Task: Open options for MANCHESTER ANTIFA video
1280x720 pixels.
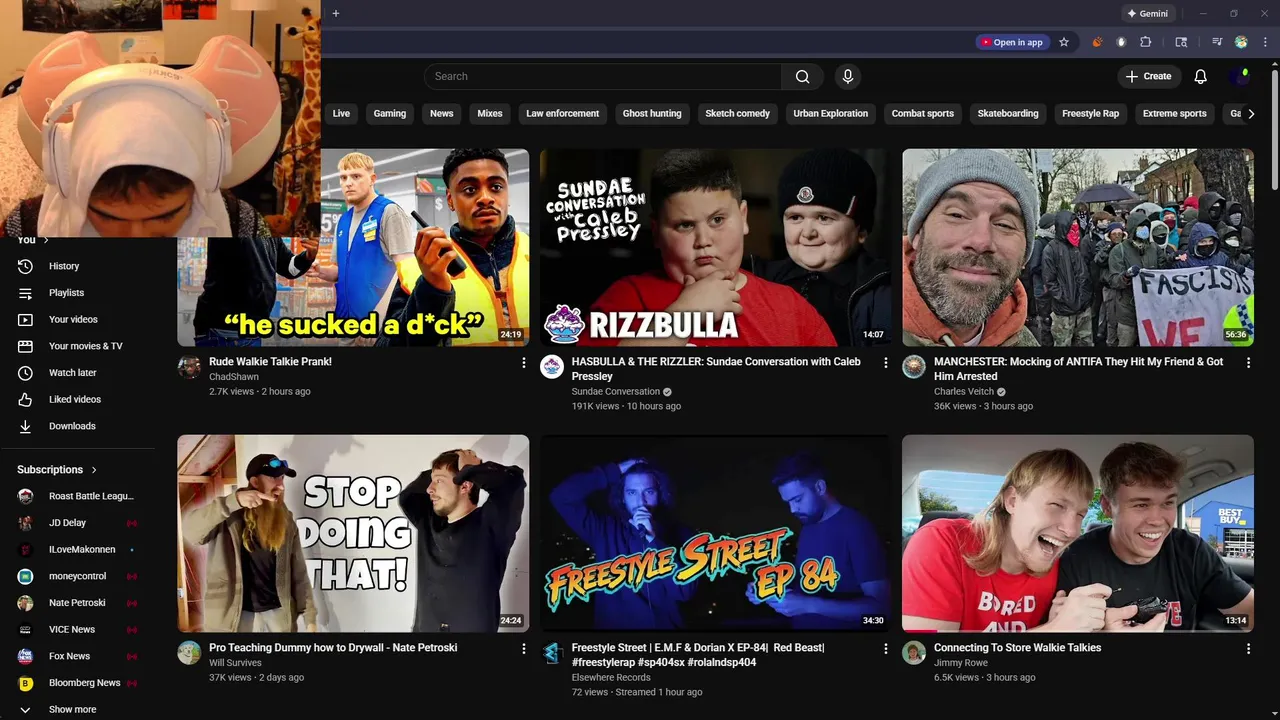Action: pyautogui.click(x=1248, y=363)
